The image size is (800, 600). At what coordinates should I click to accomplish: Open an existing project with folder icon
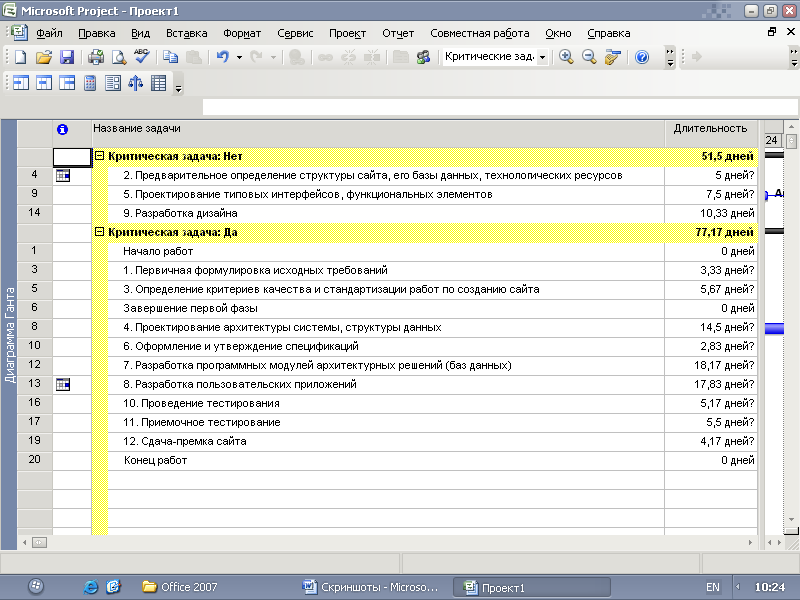(x=44, y=57)
